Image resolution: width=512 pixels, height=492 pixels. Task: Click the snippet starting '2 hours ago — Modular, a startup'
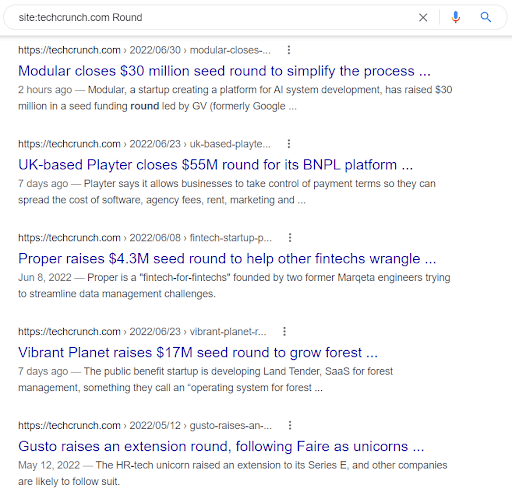[235, 98]
